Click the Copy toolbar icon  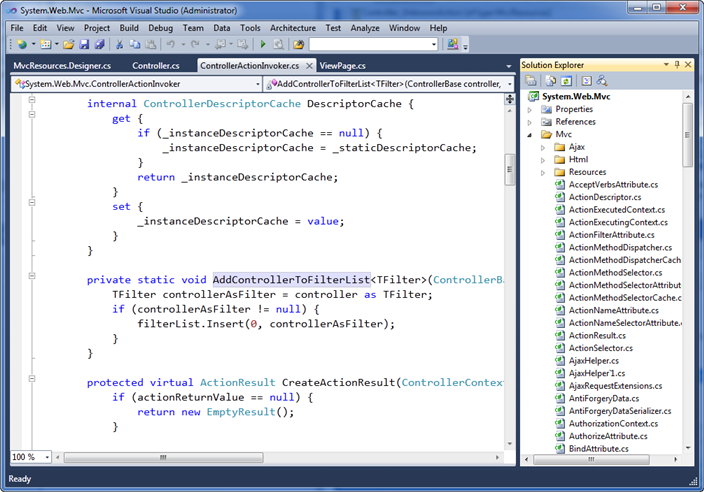(x=135, y=44)
